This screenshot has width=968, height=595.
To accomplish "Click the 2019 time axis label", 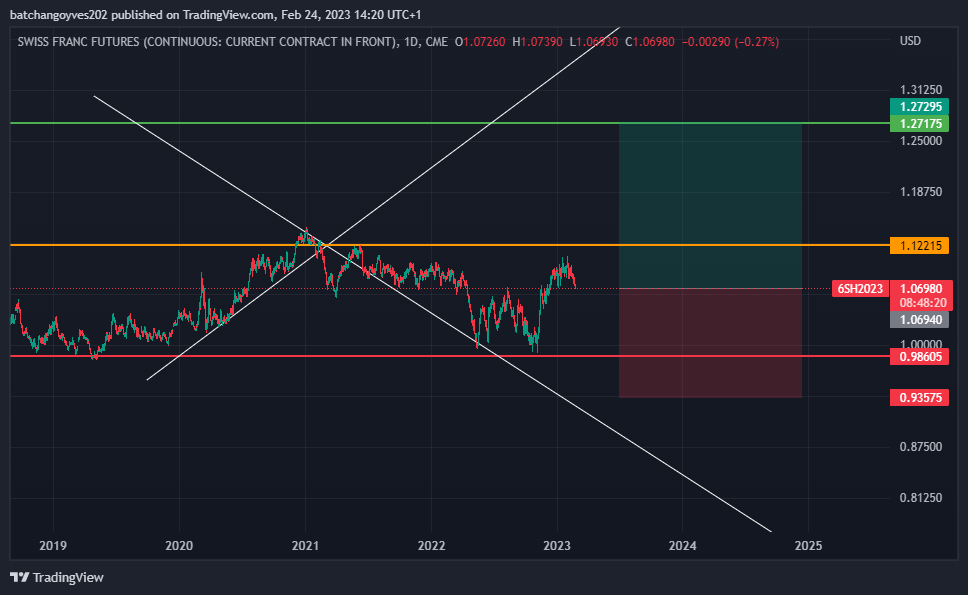I will tap(53, 546).
